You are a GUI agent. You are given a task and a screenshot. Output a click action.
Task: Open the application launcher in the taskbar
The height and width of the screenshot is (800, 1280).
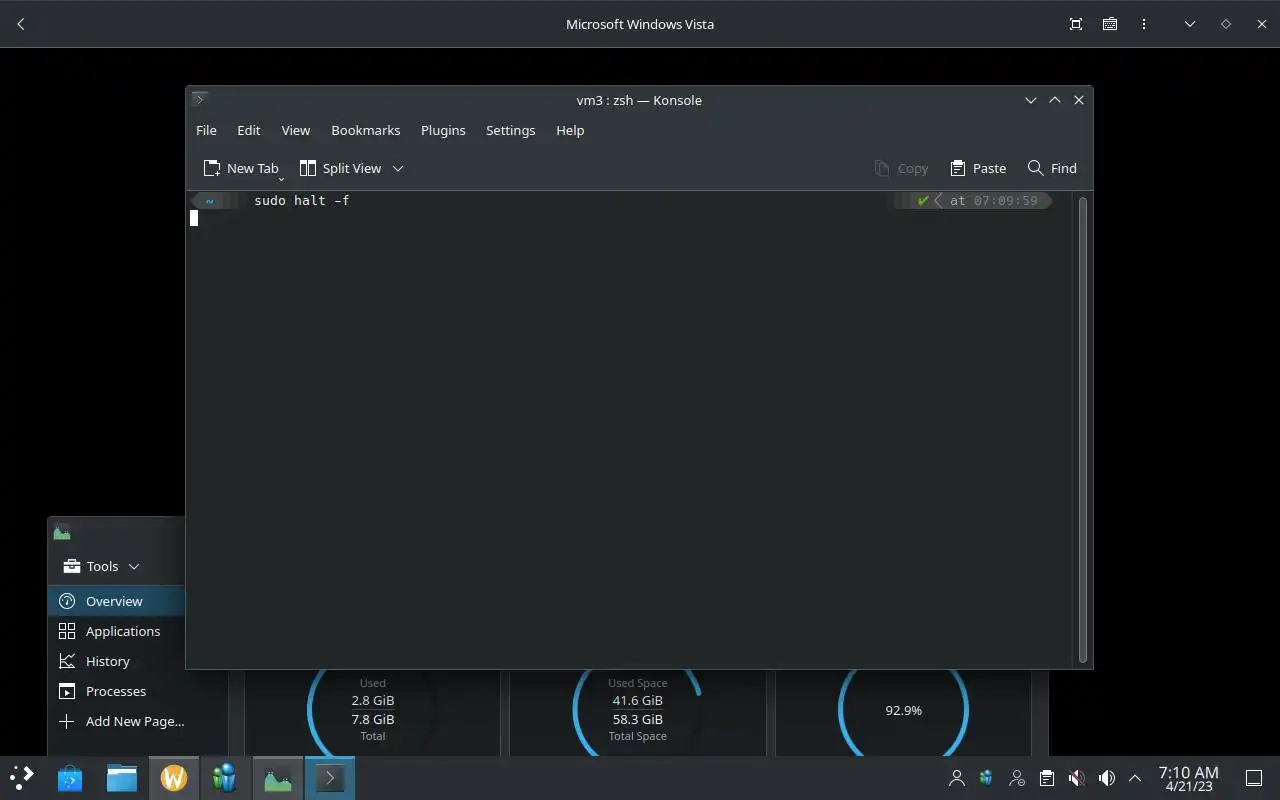pyautogui.click(x=22, y=777)
